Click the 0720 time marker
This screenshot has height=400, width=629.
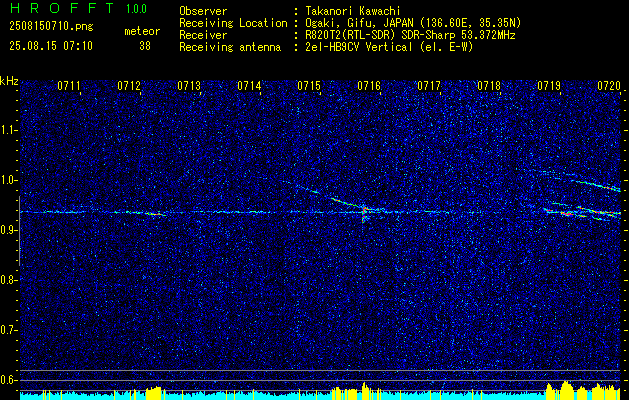click(x=609, y=85)
